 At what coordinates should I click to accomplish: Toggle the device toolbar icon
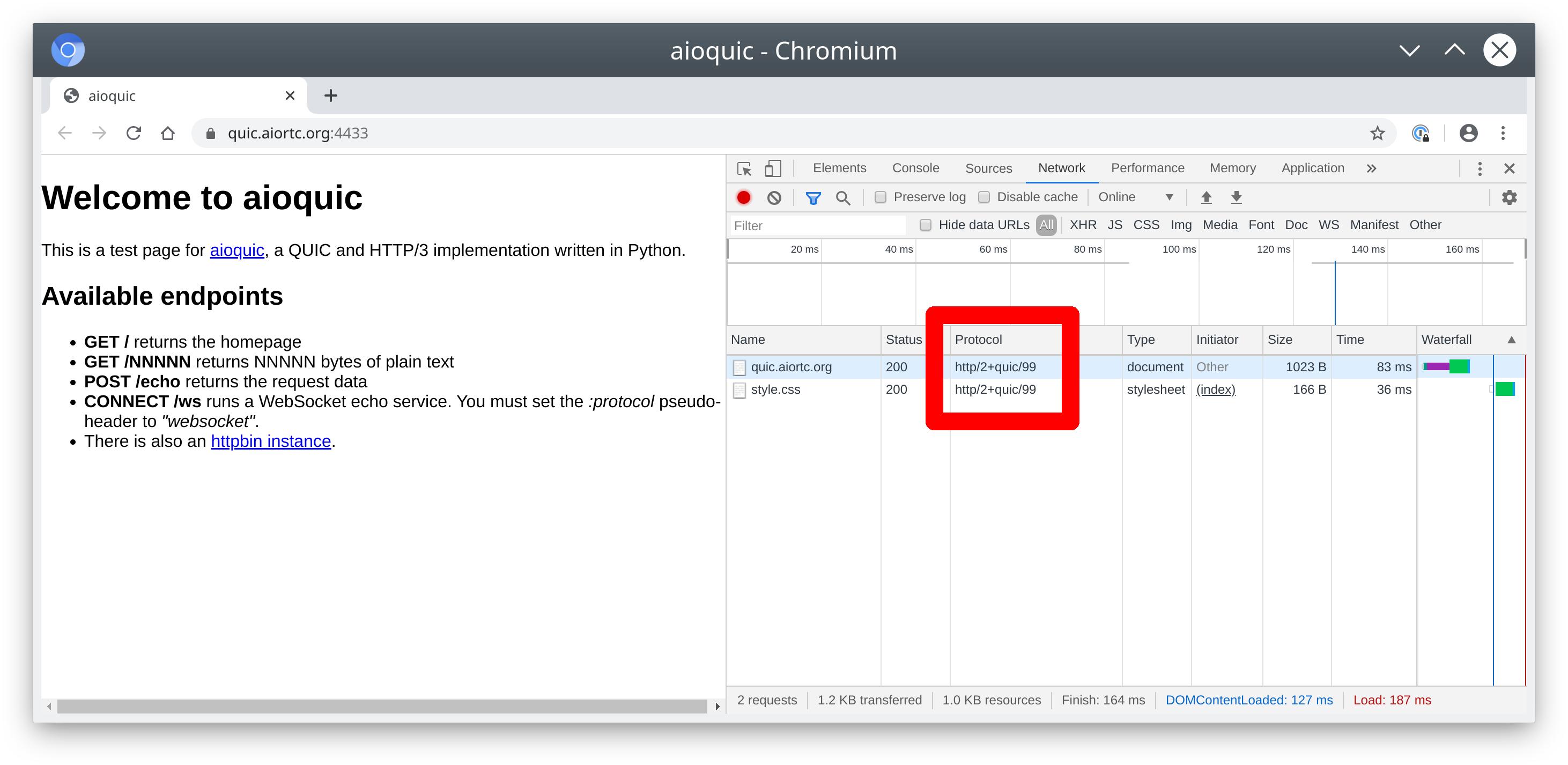[773, 168]
